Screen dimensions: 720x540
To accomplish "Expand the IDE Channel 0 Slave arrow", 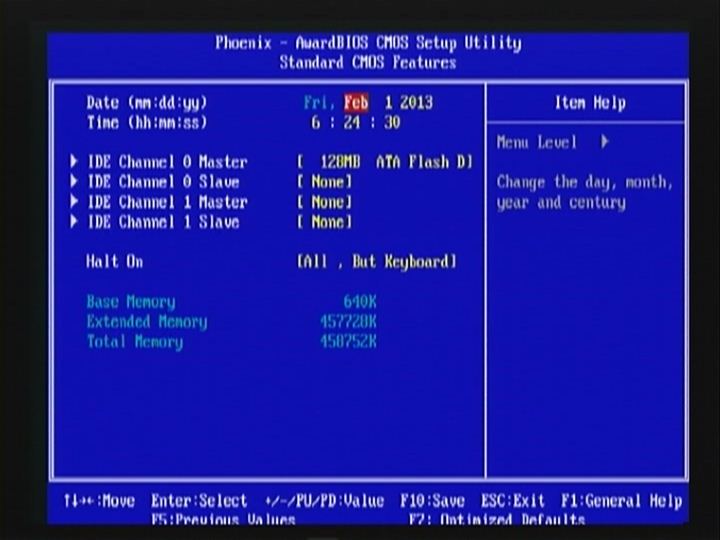I will click(74, 181).
